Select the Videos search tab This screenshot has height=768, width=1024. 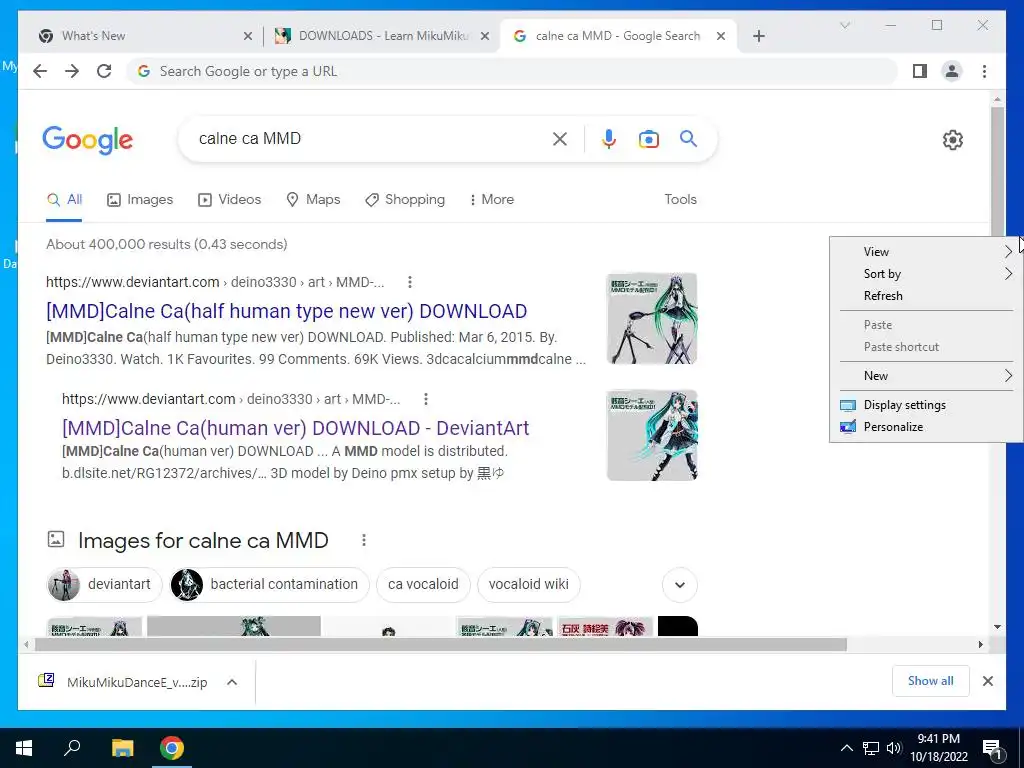pos(229,199)
